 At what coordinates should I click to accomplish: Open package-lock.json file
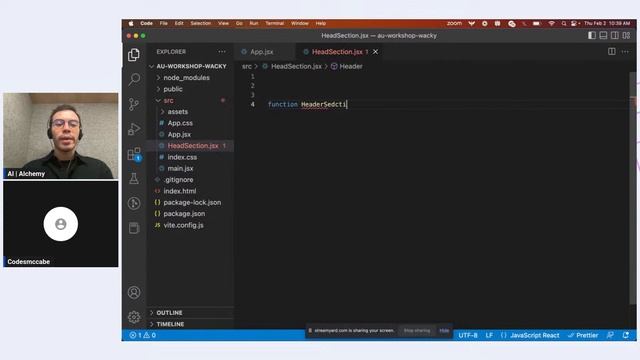pos(192,202)
